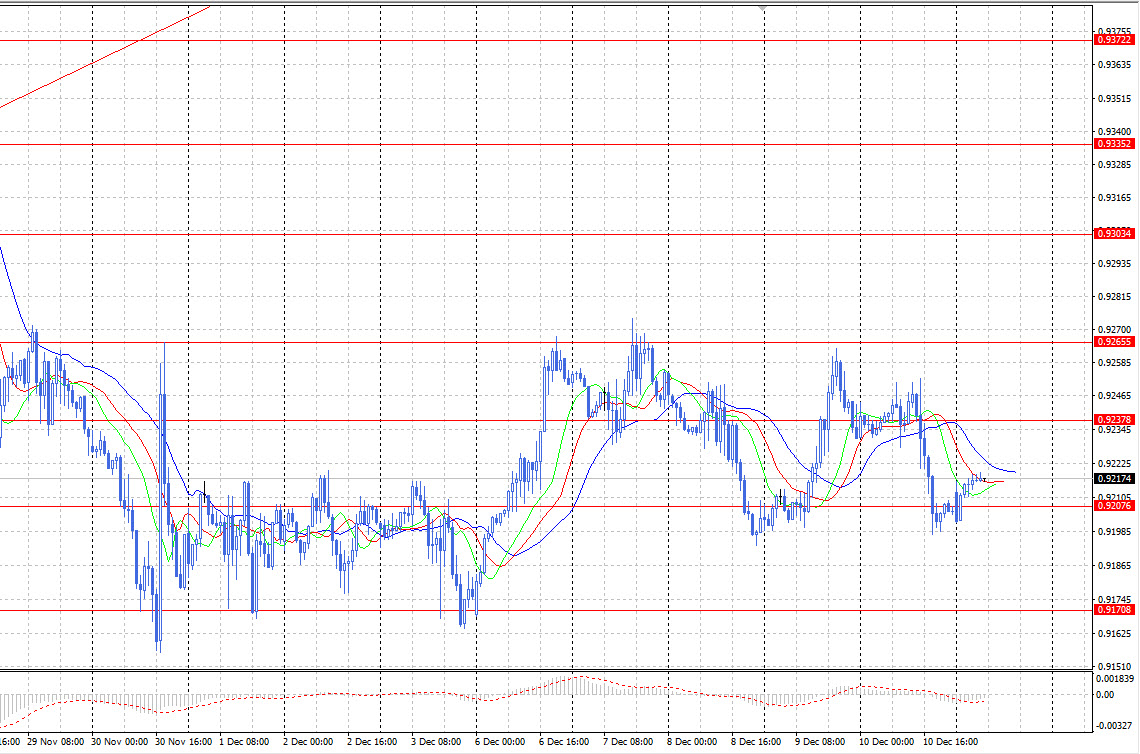Click price scale value 0.92465

[x=1115, y=396]
